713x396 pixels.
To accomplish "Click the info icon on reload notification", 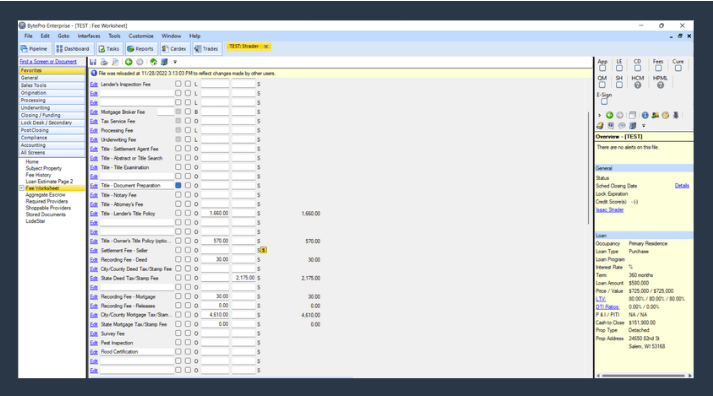I will pos(94,73).
